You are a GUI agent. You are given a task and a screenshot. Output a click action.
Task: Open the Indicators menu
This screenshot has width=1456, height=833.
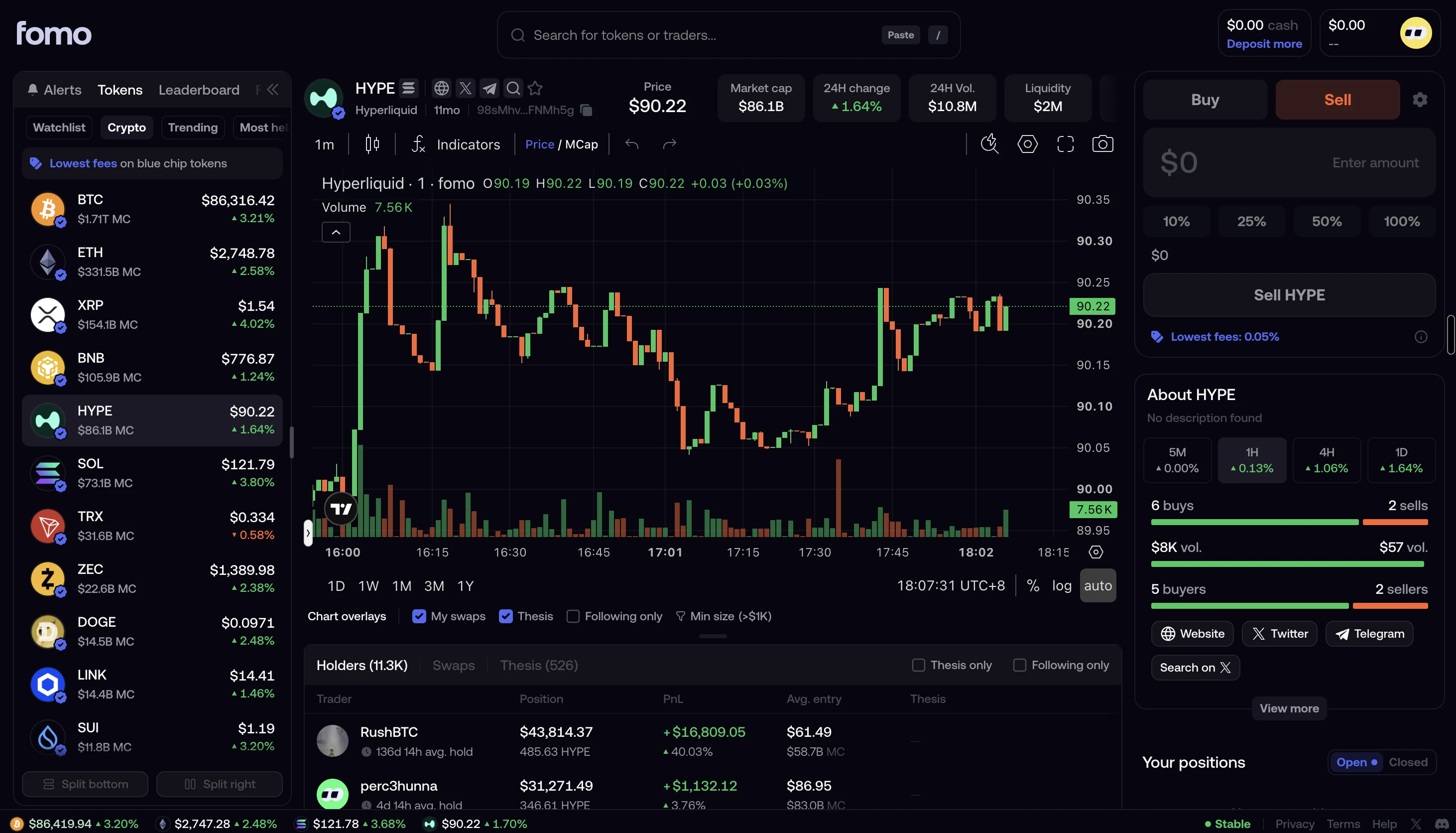(x=456, y=144)
